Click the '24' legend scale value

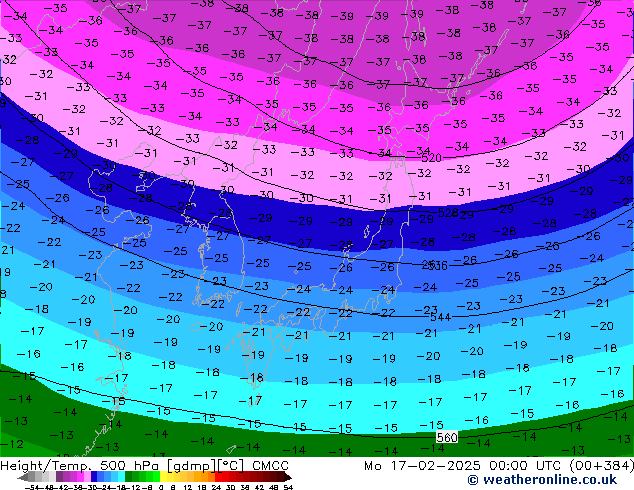(216, 487)
